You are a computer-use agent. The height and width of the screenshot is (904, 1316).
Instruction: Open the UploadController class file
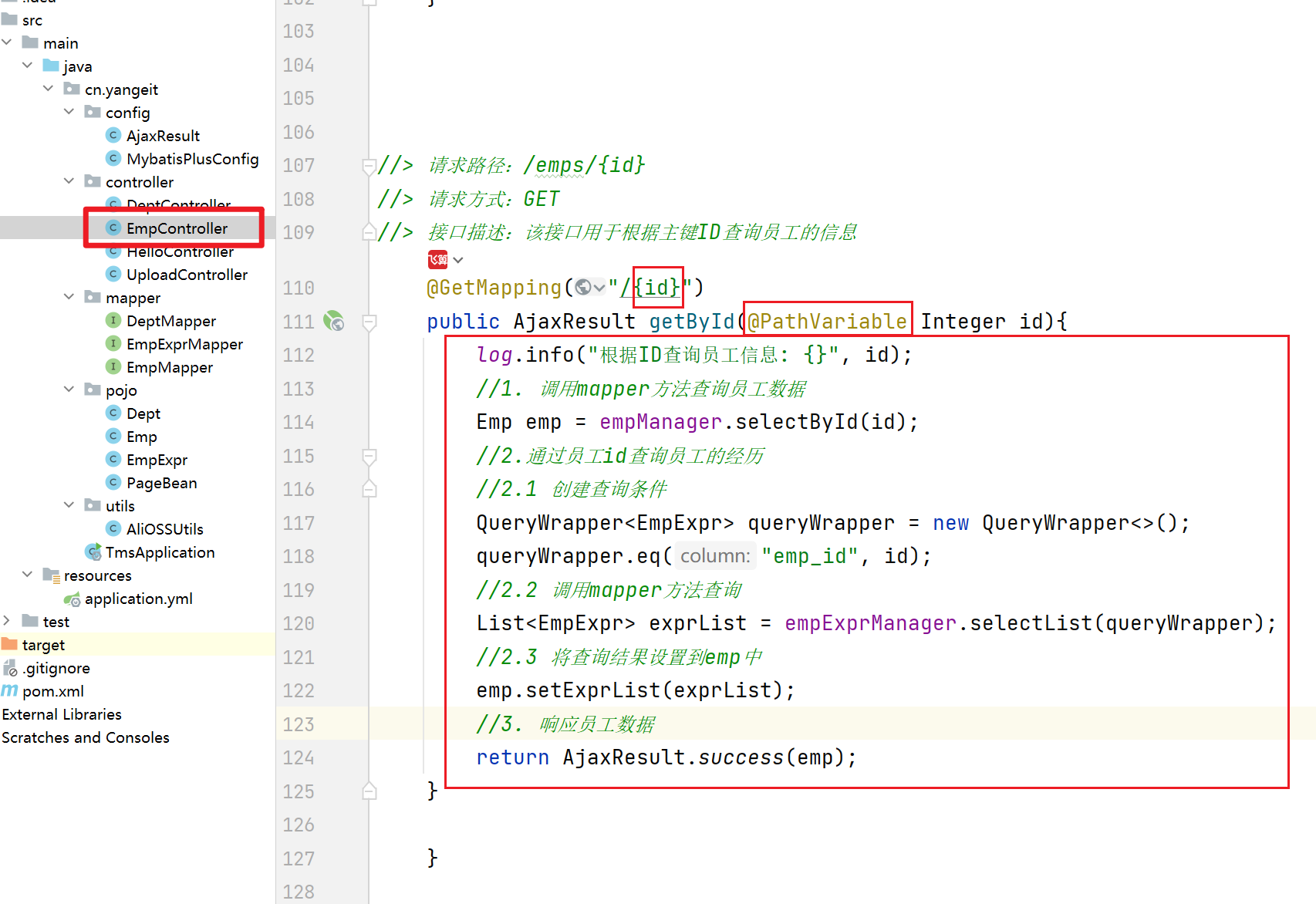tap(187, 275)
